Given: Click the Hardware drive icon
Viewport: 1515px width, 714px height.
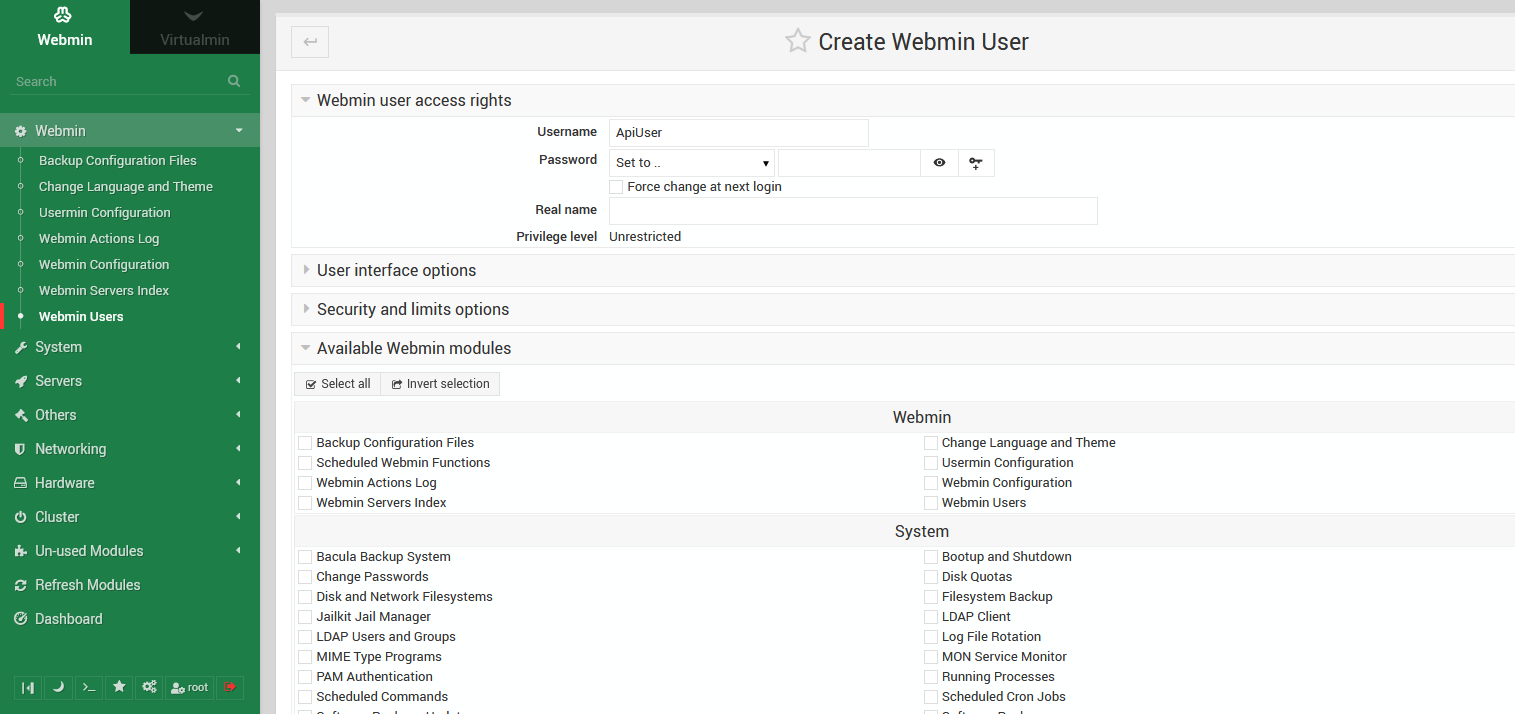Looking at the screenshot, I should click(21, 483).
